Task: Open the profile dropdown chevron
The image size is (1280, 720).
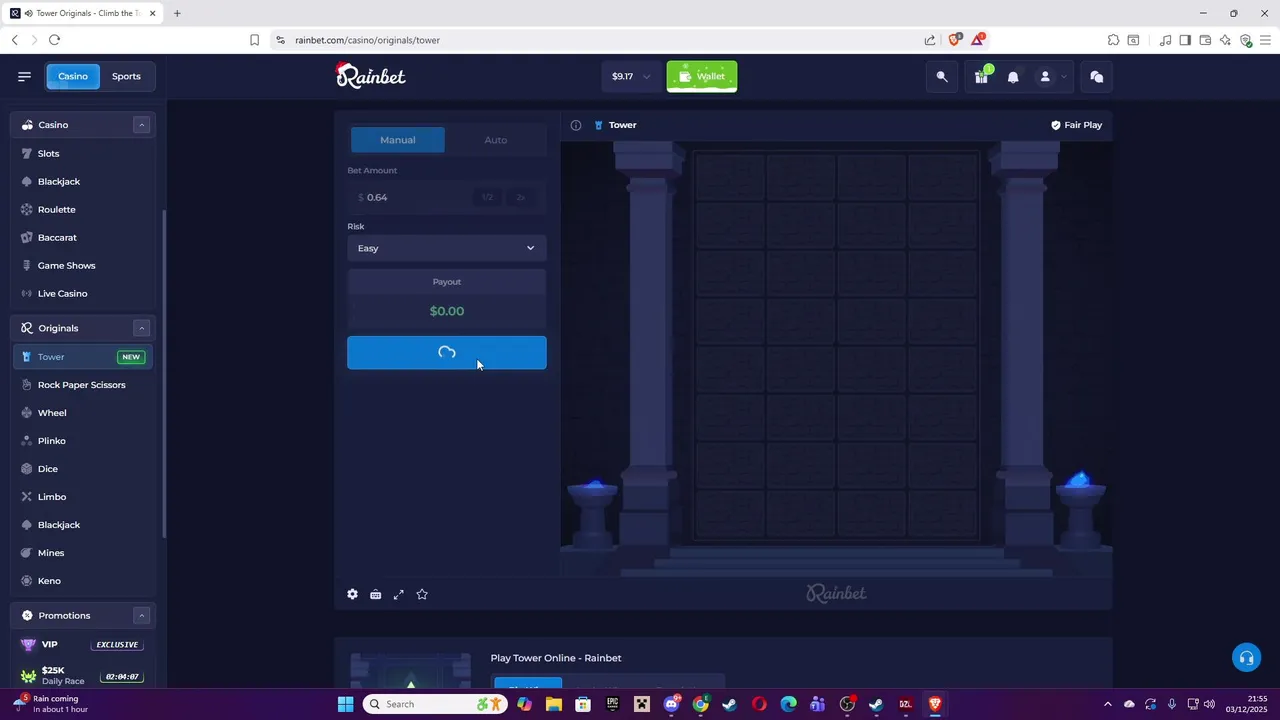Action: [x=1064, y=77]
